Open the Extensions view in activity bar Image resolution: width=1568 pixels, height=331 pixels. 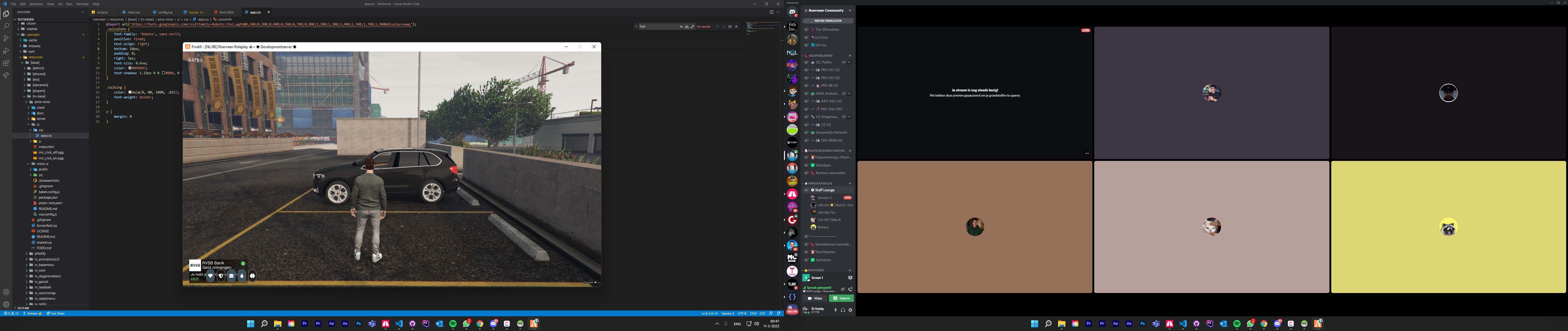tap(6, 63)
